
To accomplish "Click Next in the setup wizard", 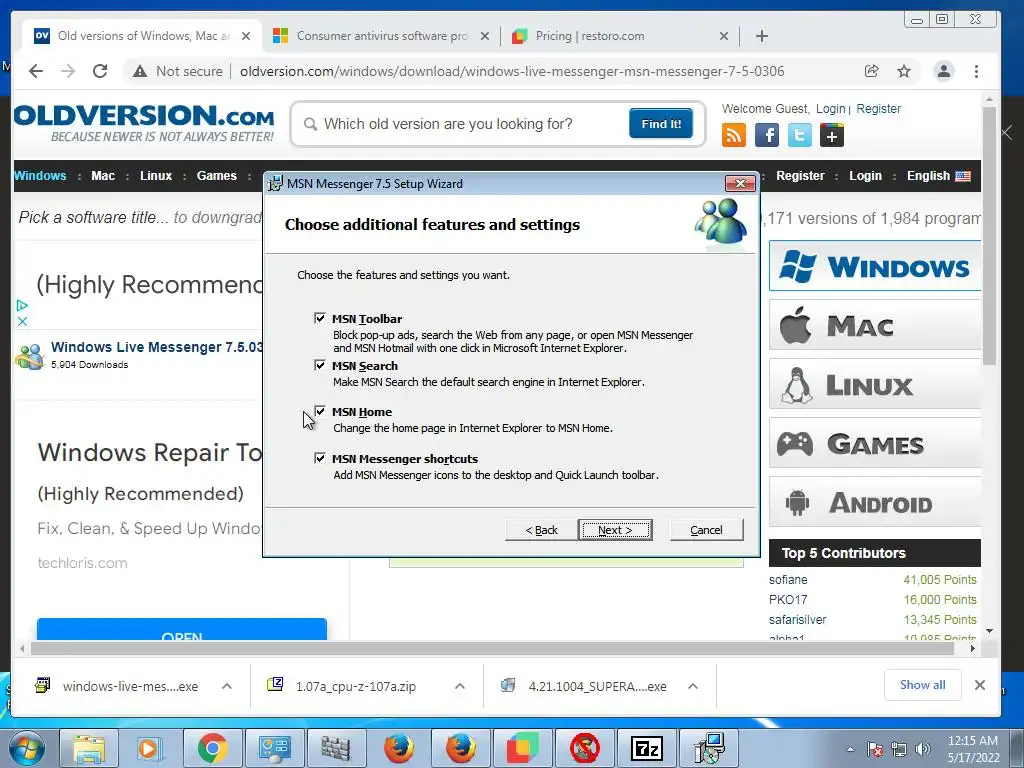I will click(x=615, y=530).
